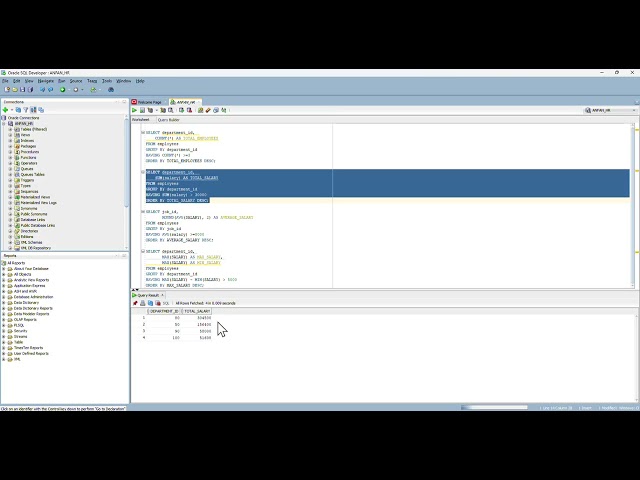Click the Redo toolbar icon
640x480 pixels.
pyautogui.click(x=51, y=89)
